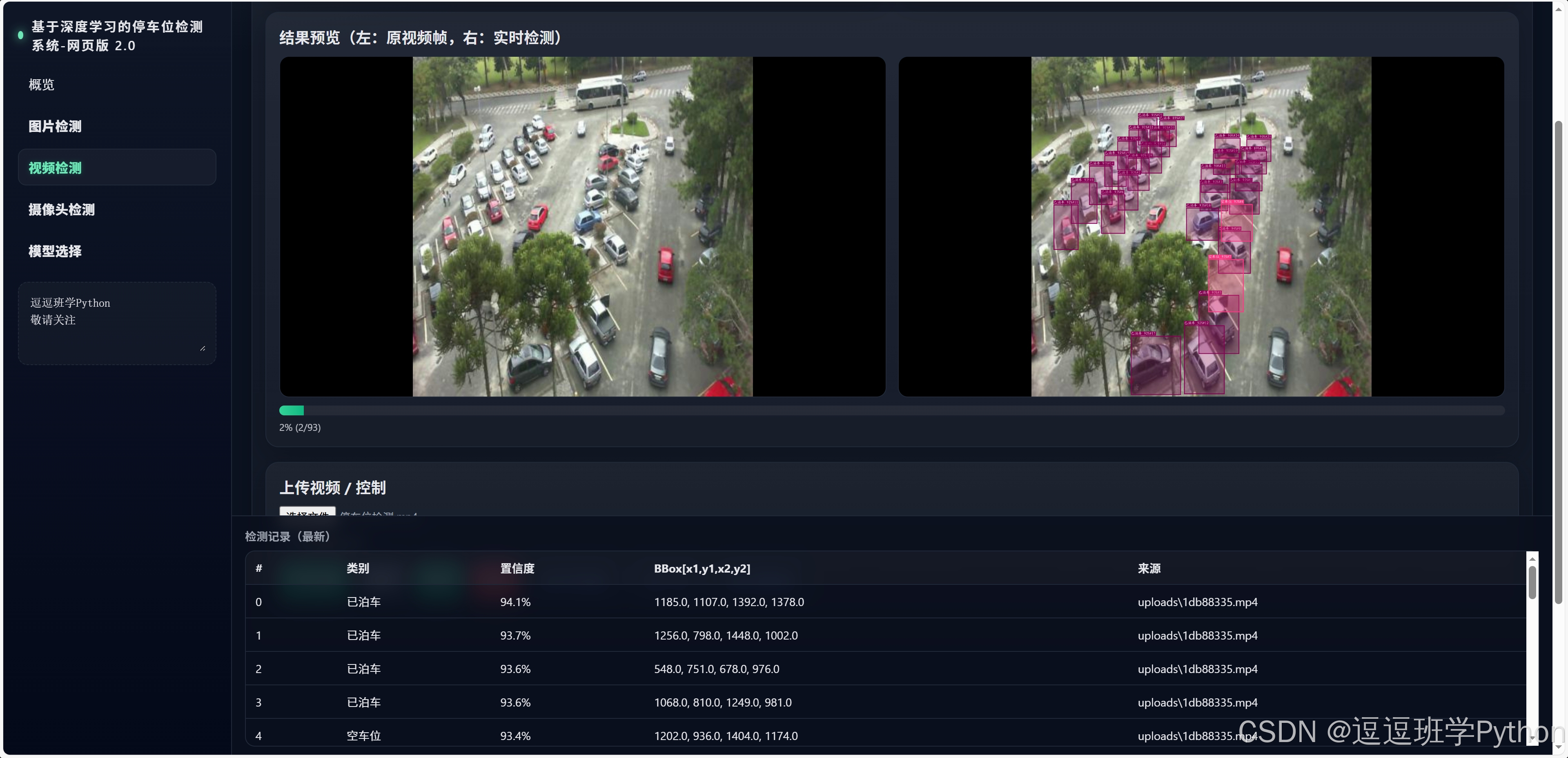1568x758 pixels.
Task: Click bbox 1256.0, 798.0, 1448.0, 1002.0
Action: coord(726,635)
